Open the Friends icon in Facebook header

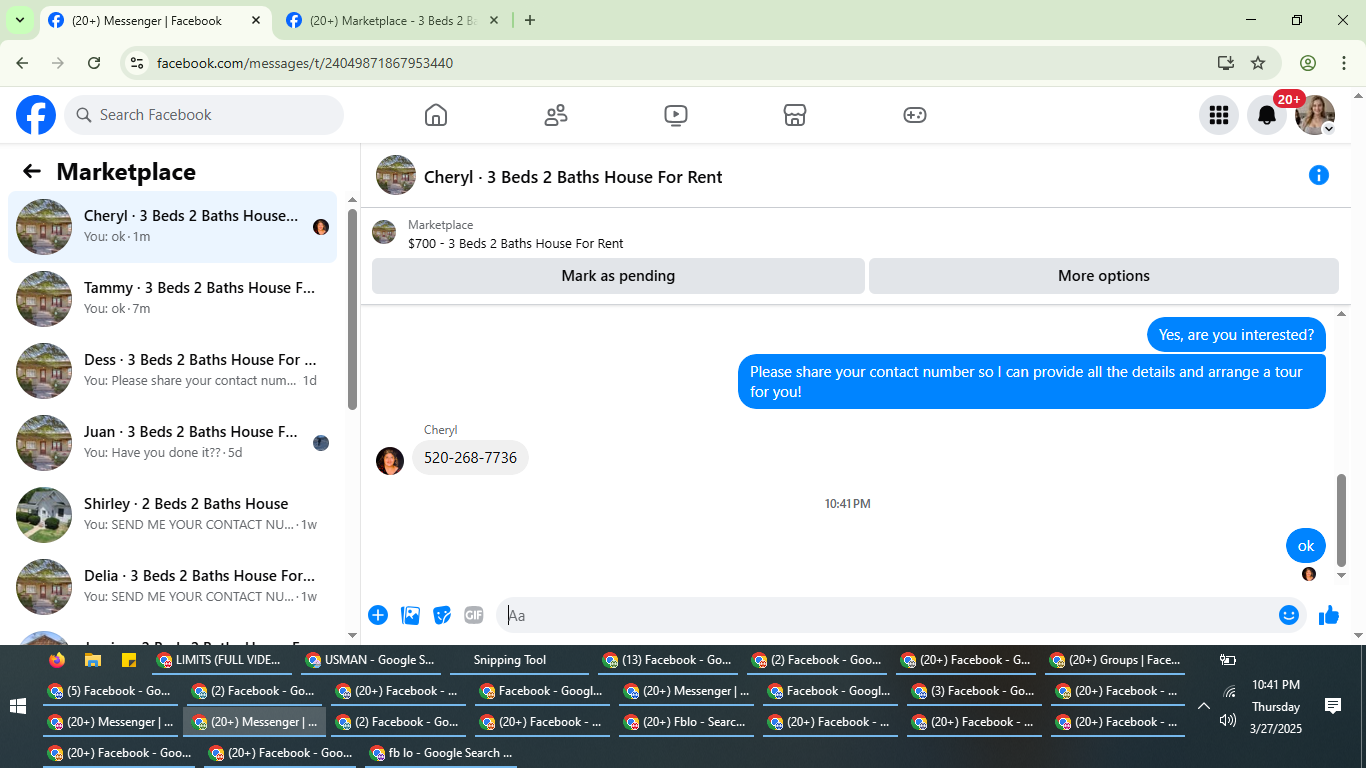coord(556,115)
